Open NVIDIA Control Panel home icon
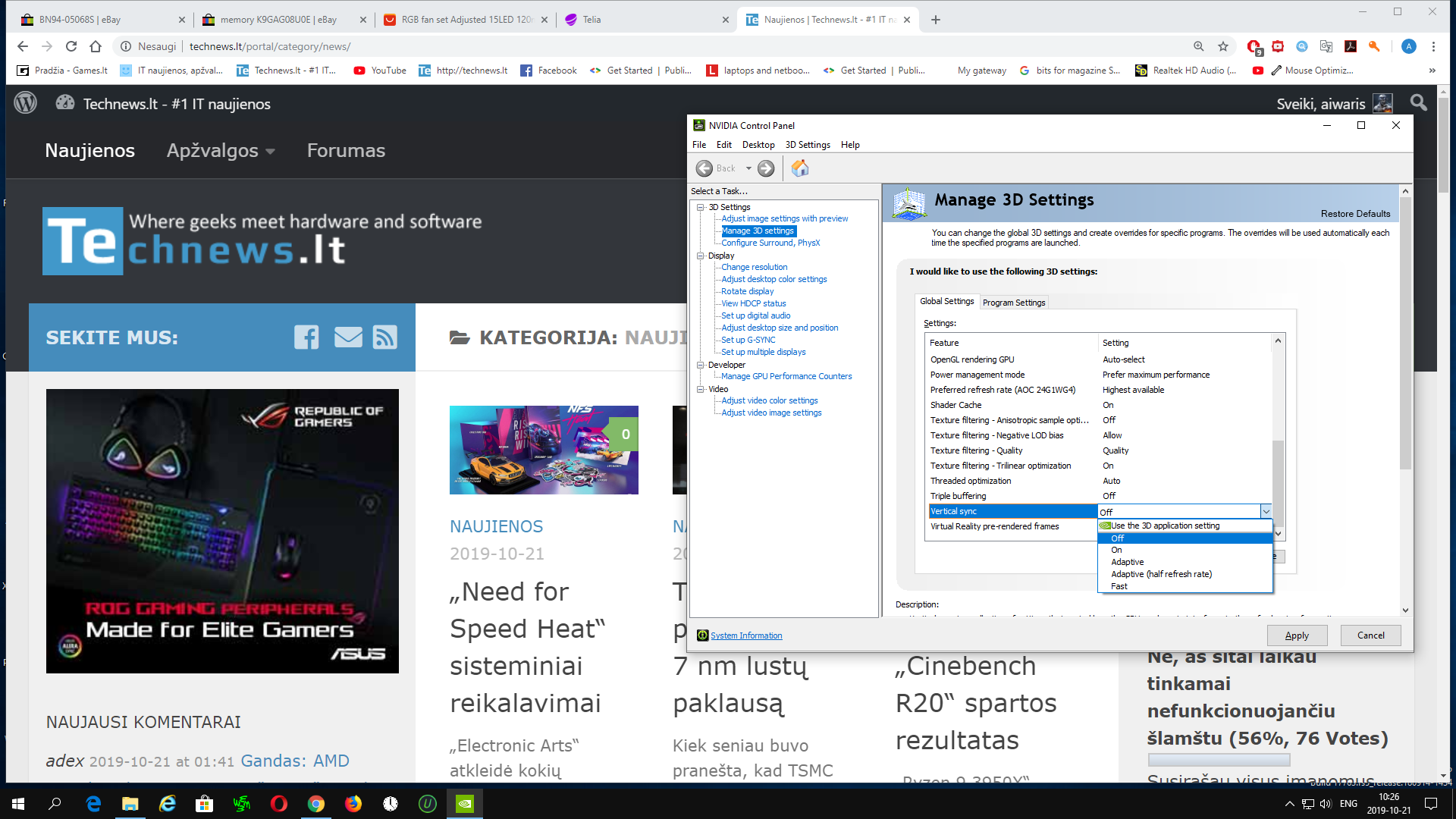 coord(800,168)
